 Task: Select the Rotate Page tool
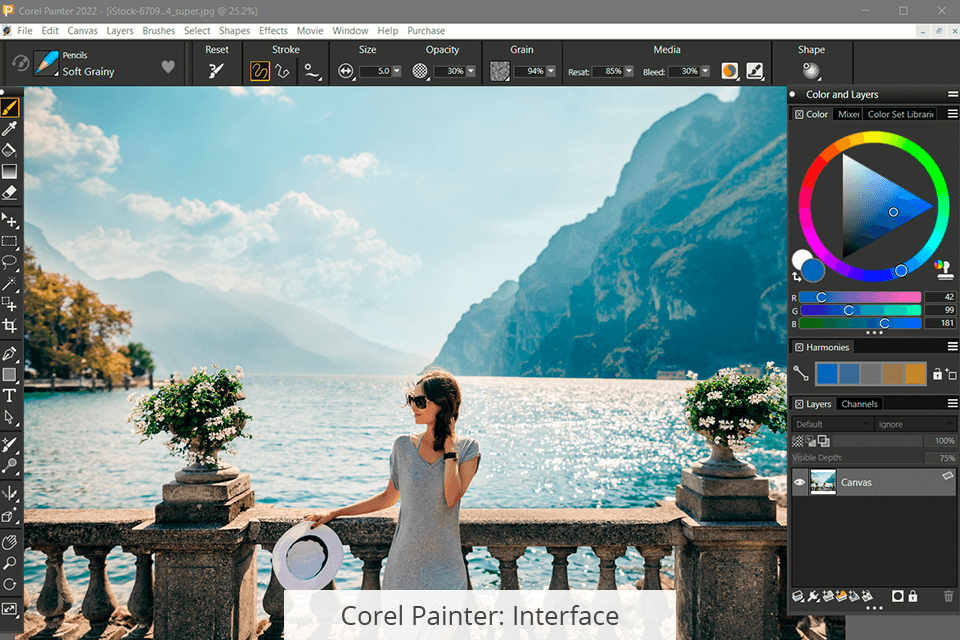coord(10,584)
